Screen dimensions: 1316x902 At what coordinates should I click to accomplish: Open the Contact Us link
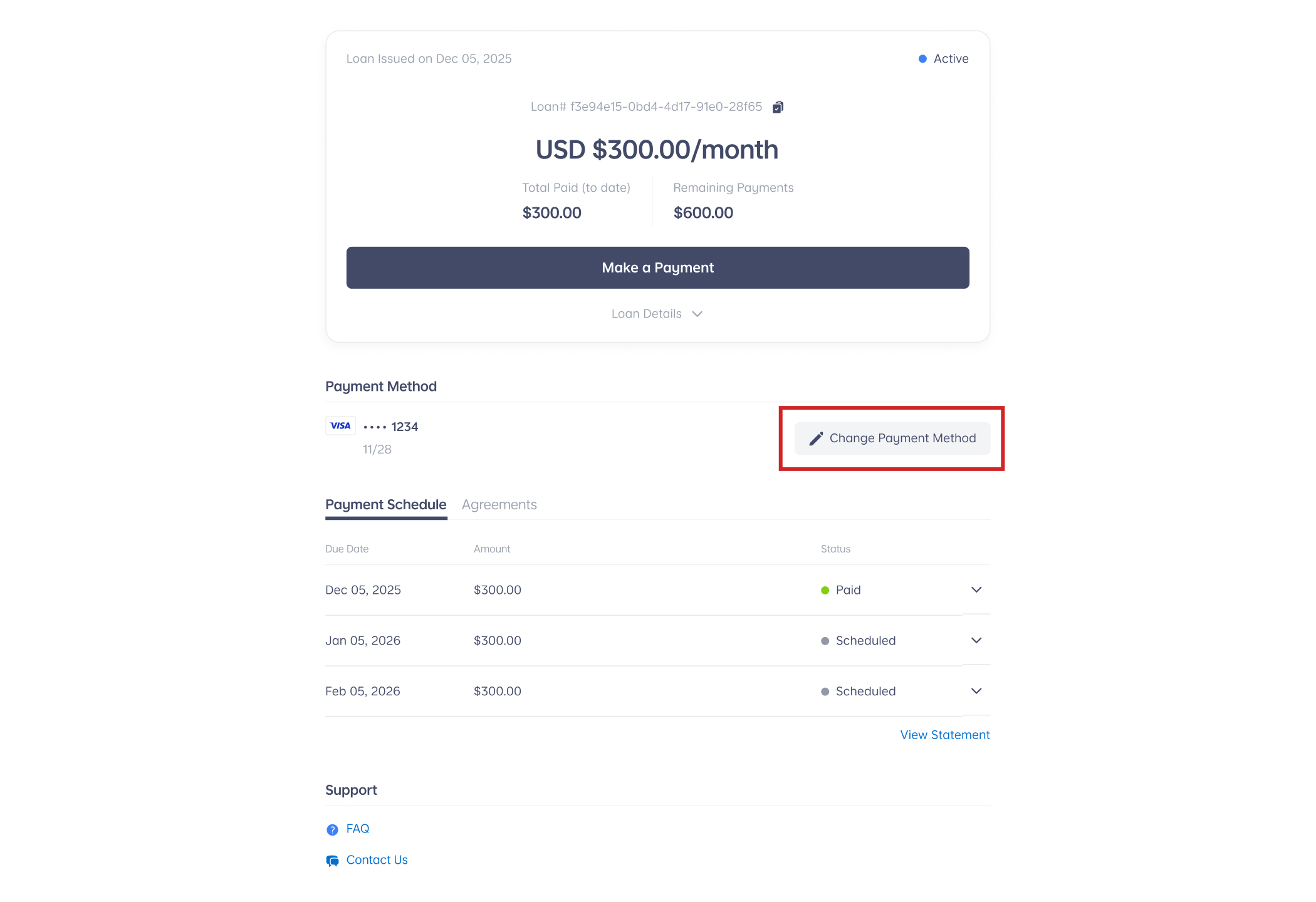(377, 860)
